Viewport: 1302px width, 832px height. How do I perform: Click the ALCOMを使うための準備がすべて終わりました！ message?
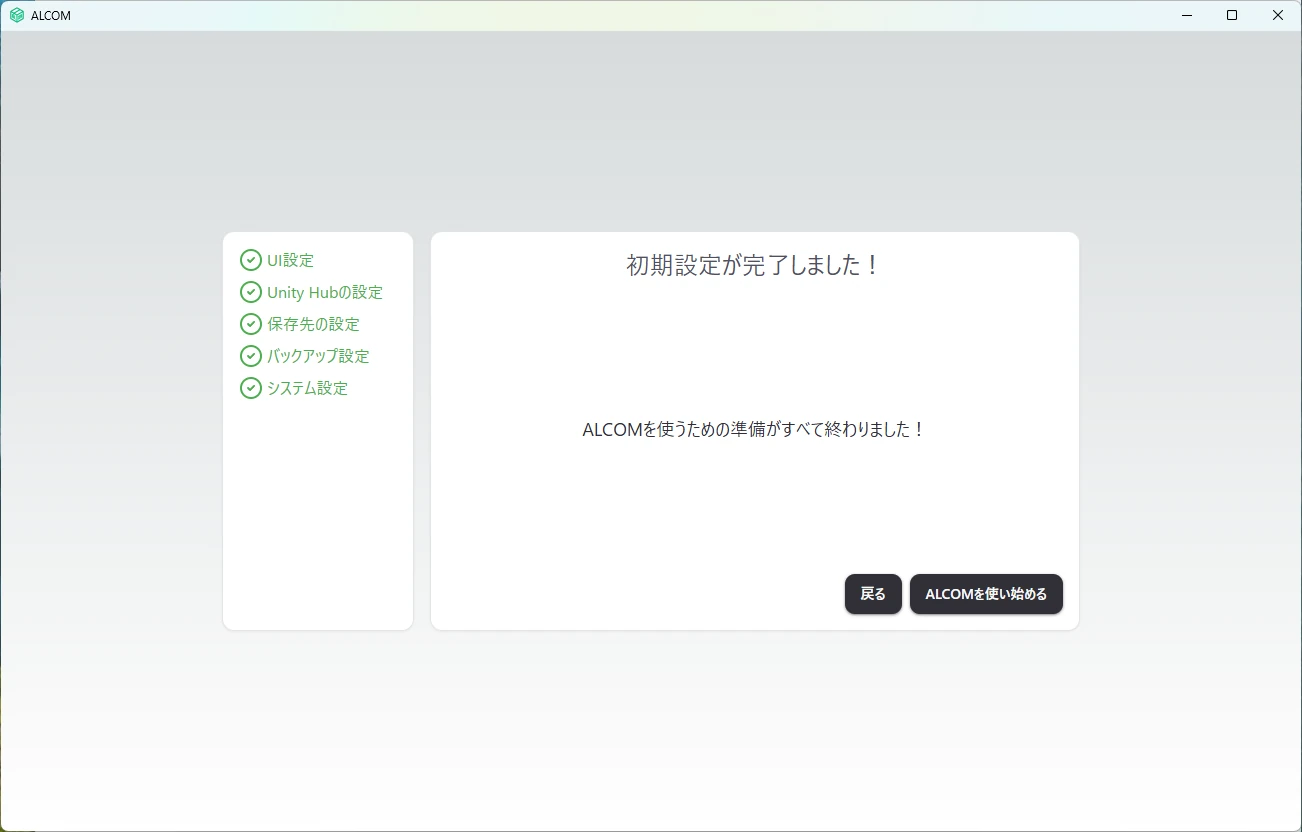click(754, 429)
